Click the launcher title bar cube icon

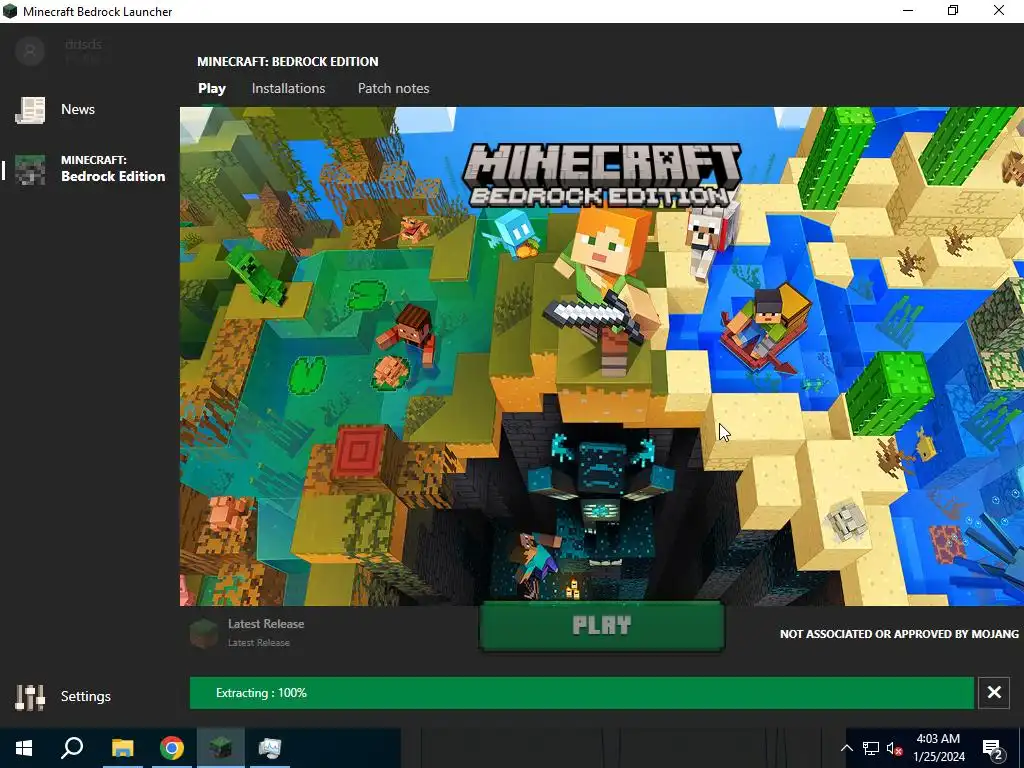[x=10, y=11]
